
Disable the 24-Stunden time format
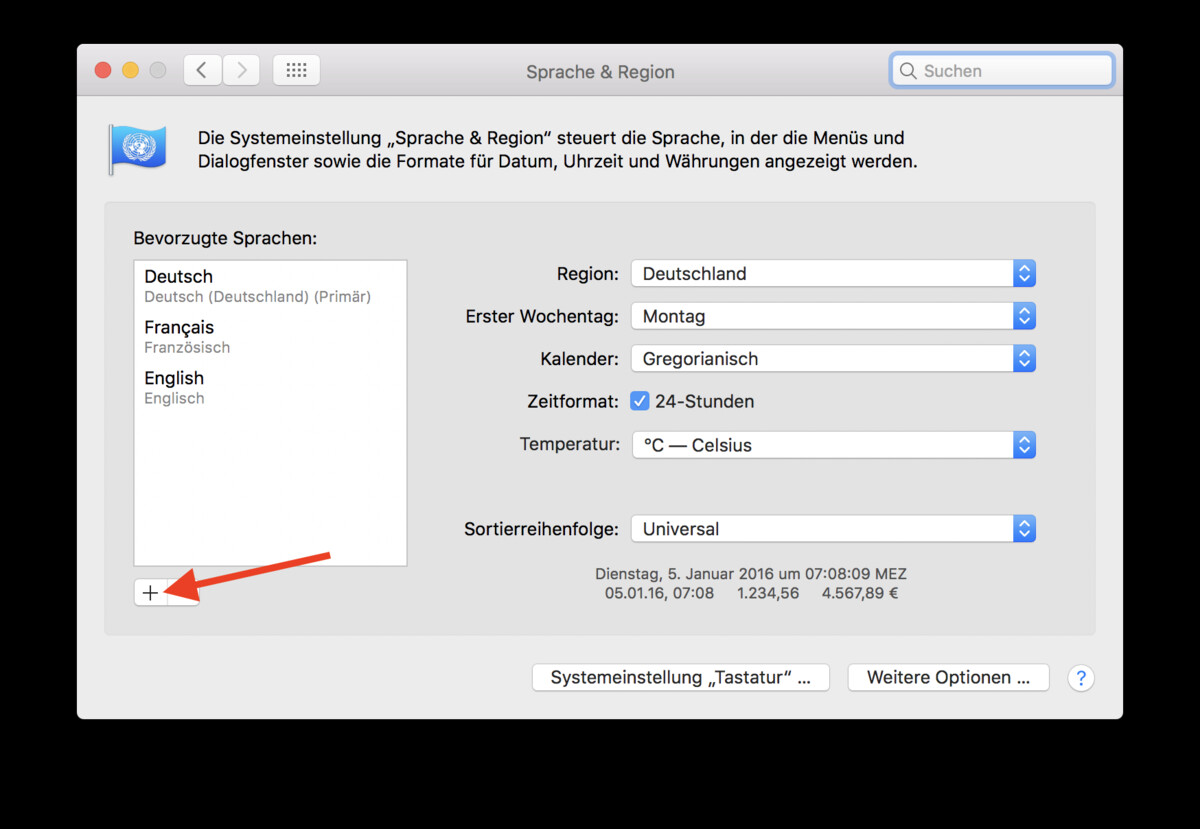pos(639,400)
